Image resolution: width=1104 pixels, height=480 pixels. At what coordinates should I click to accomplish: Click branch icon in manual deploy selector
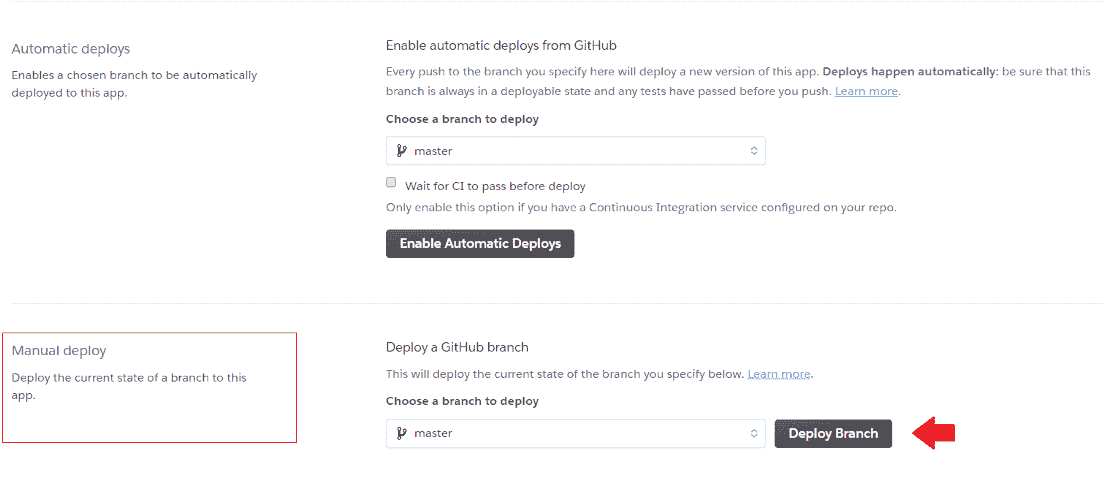tap(402, 433)
